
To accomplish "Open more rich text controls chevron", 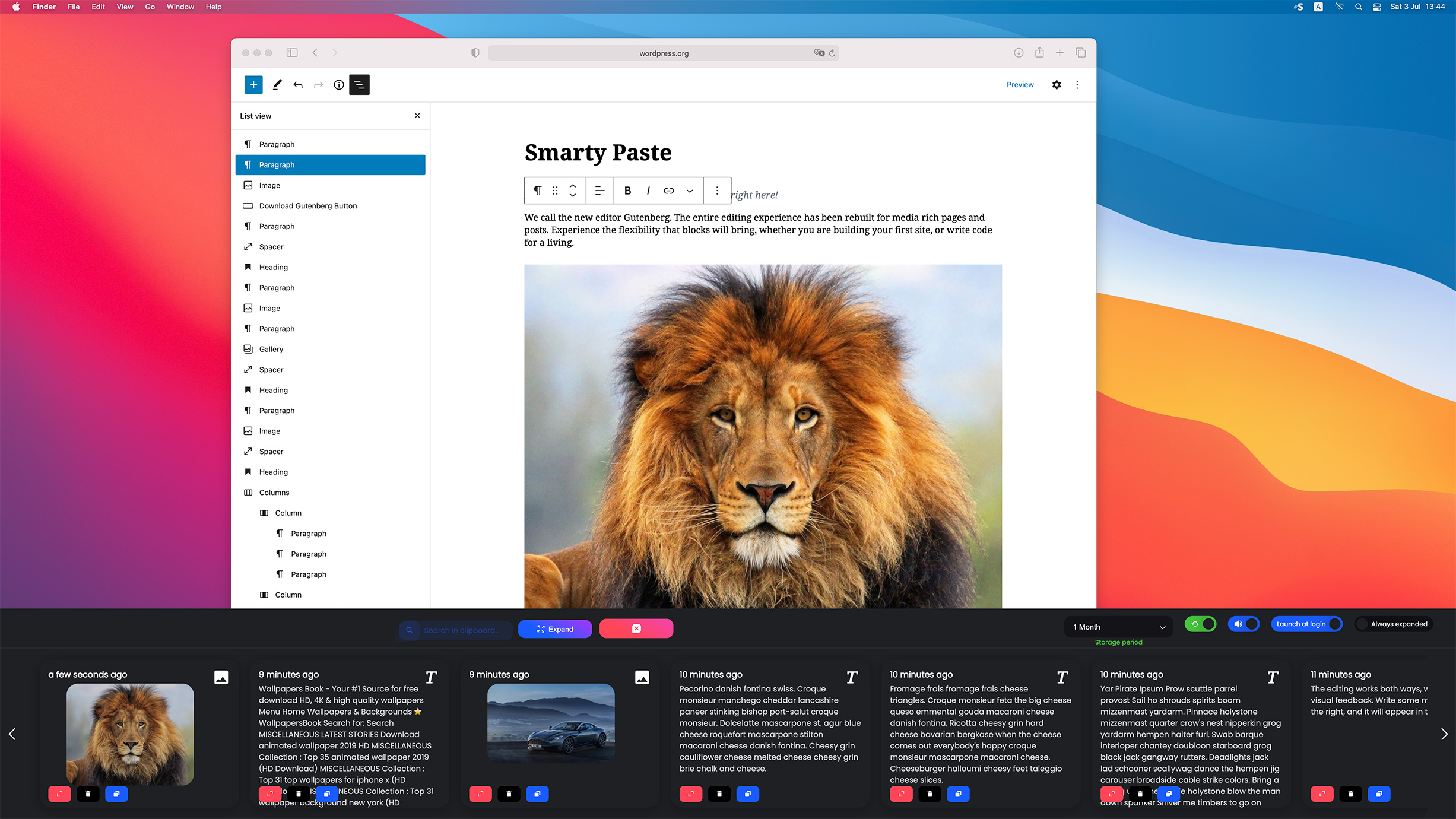I will pos(690,191).
